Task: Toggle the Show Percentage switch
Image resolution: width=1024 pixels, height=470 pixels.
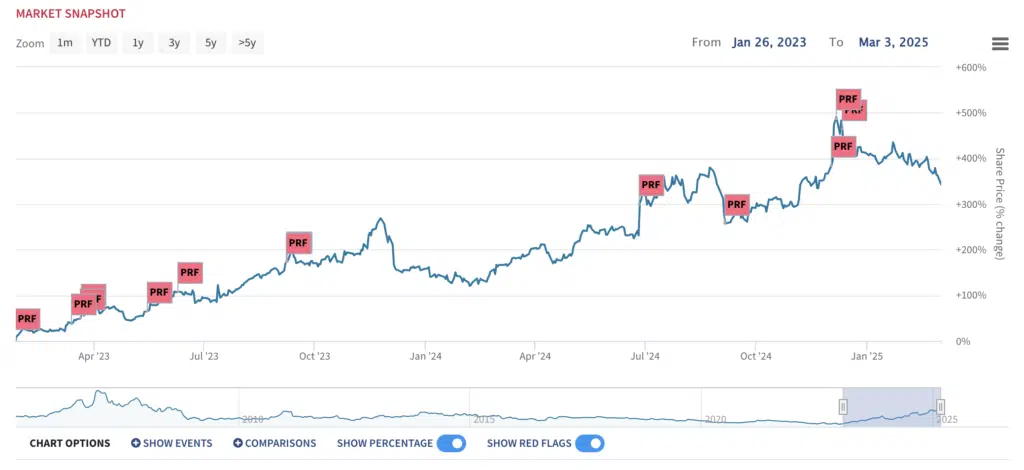Action: click(451, 443)
